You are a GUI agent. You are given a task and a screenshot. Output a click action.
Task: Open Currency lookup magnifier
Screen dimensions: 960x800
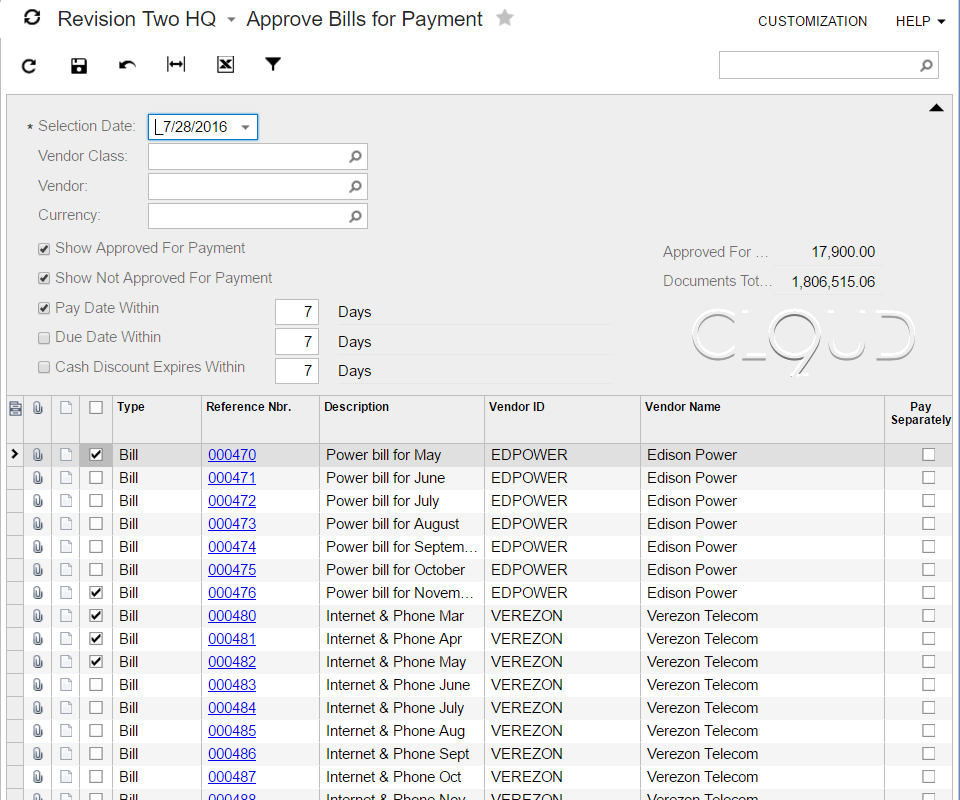point(355,216)
